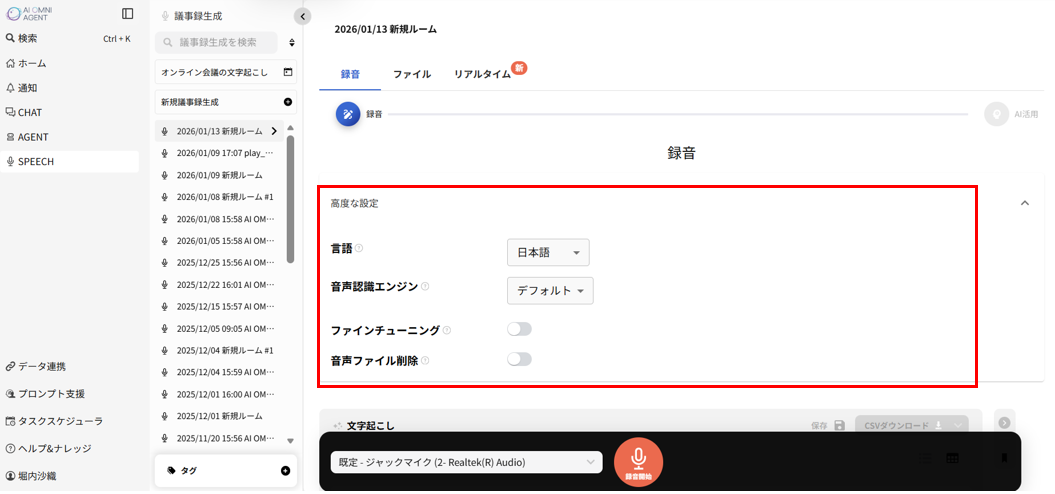Open 2025/12/04 新規ルーム #1 entry
This screenshot has height=494, width=1055.
coord(219,350)
